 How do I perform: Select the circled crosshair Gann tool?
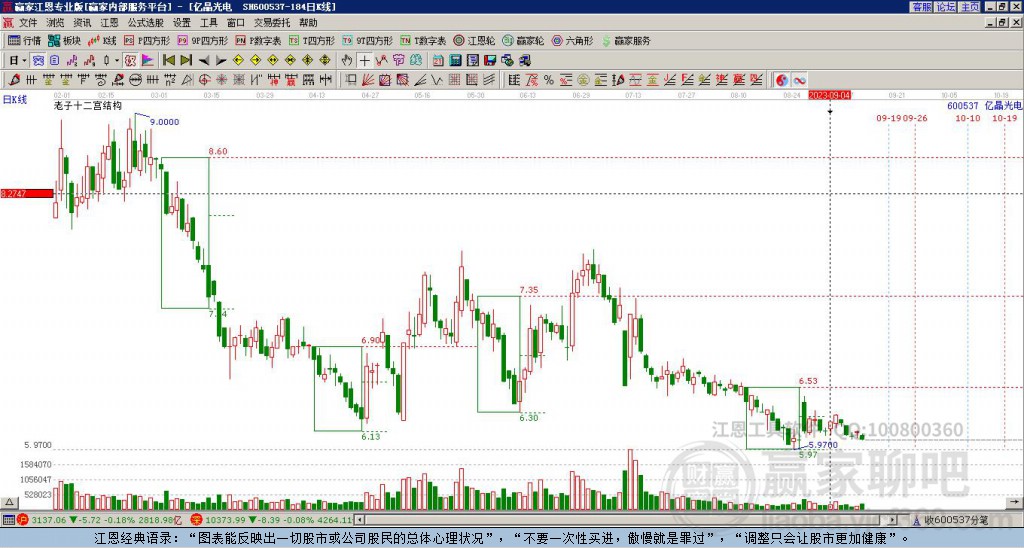[204, 80]
